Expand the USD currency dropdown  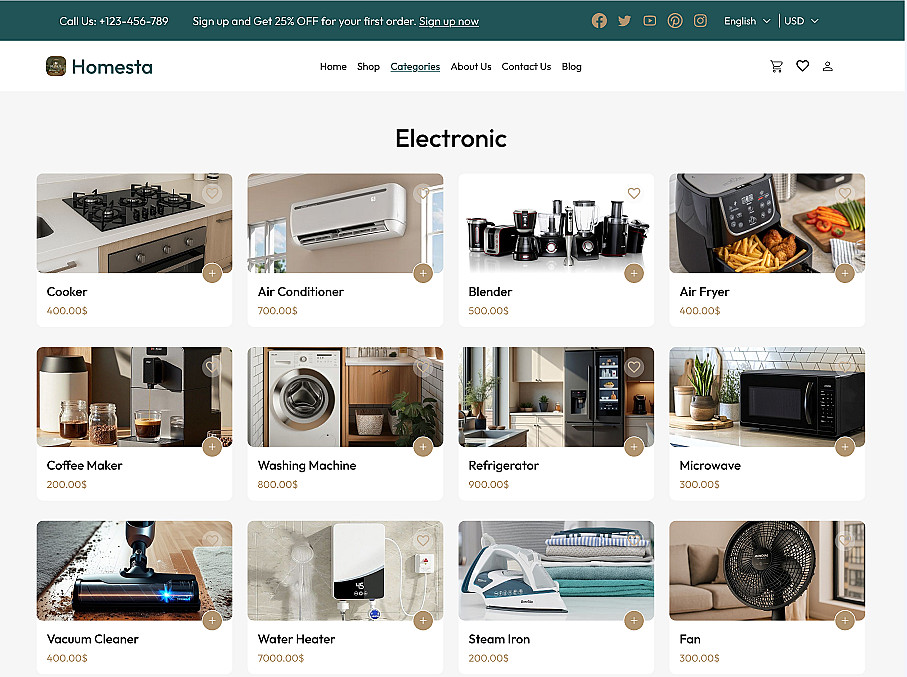tap(801, 21)
